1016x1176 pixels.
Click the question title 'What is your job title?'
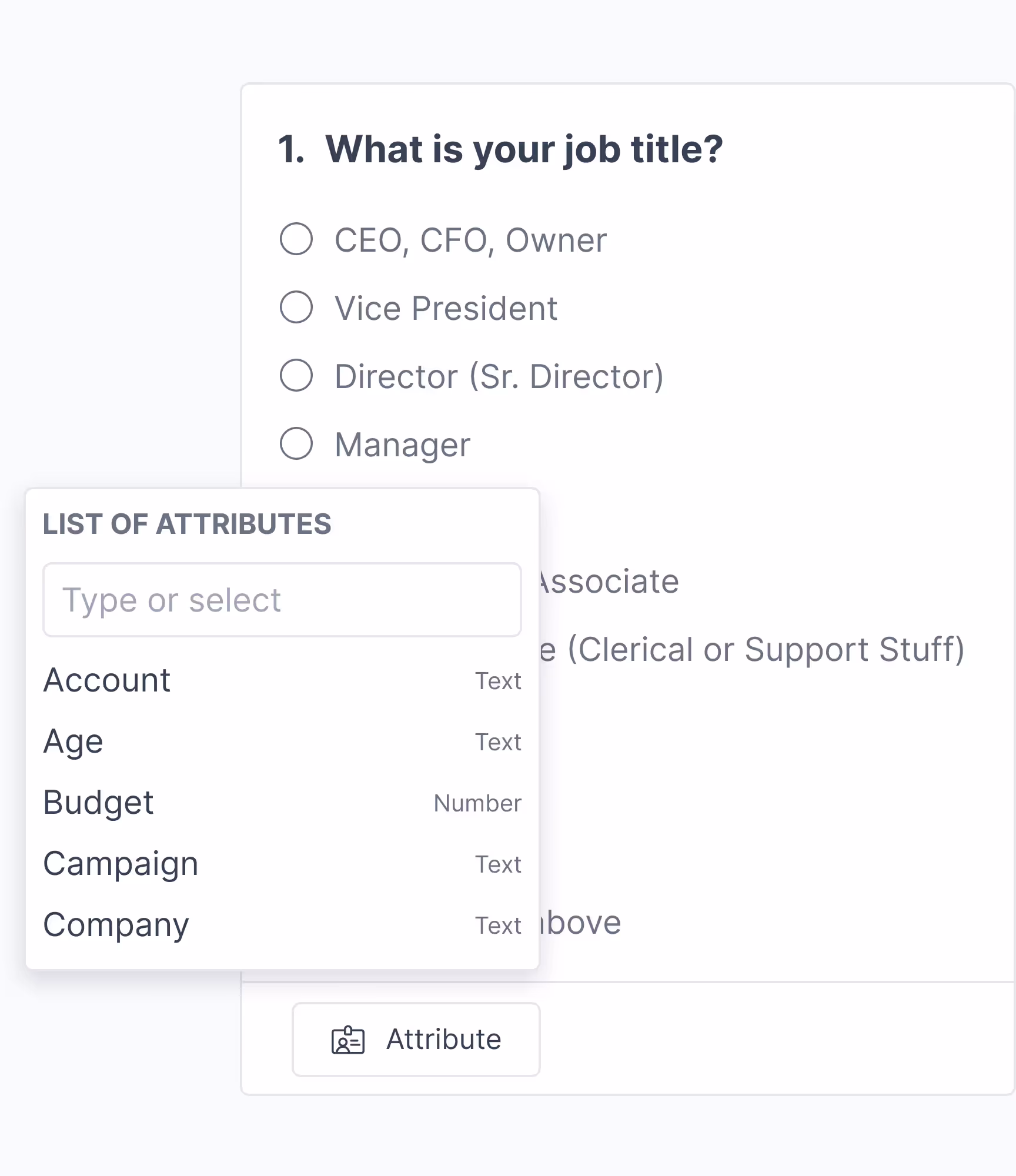point(523,149)
